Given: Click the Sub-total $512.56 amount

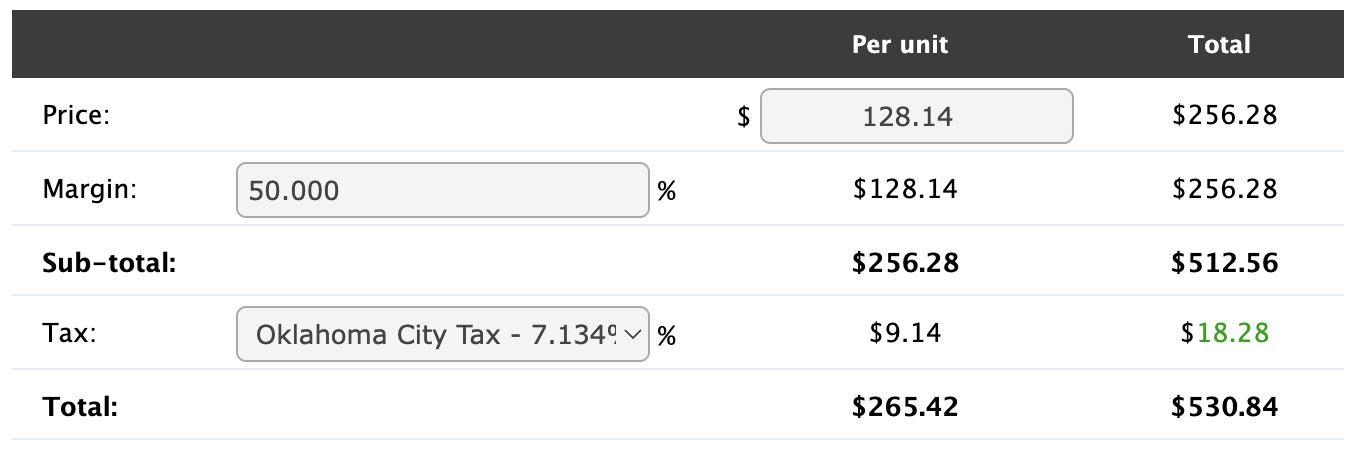Looking at the screenshot, I should 1225,262.
